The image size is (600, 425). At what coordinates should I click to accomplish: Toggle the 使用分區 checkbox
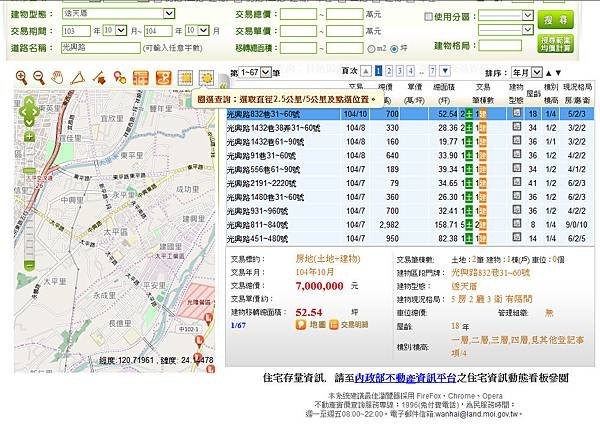pyautogui.click(x=429, y=16)
